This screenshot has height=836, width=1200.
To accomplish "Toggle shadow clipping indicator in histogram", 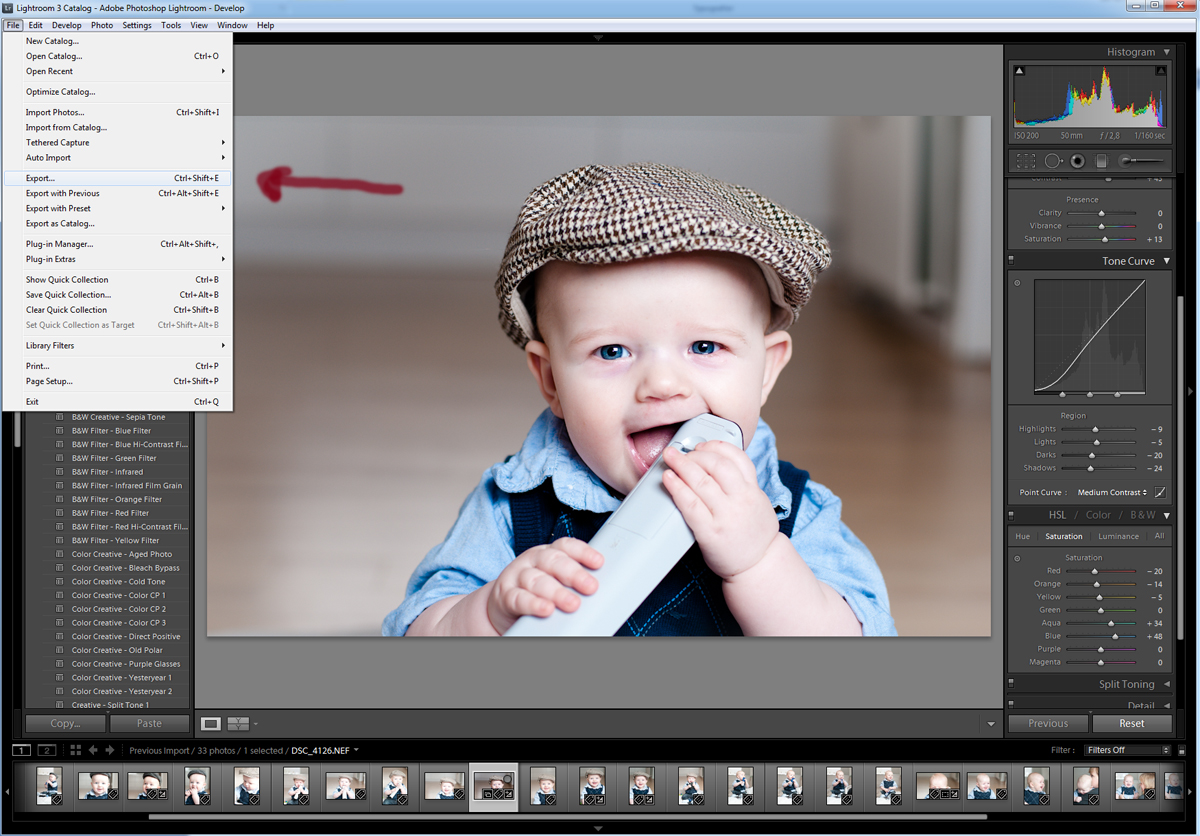I will pyautogui.click(x=1019, y=72).
